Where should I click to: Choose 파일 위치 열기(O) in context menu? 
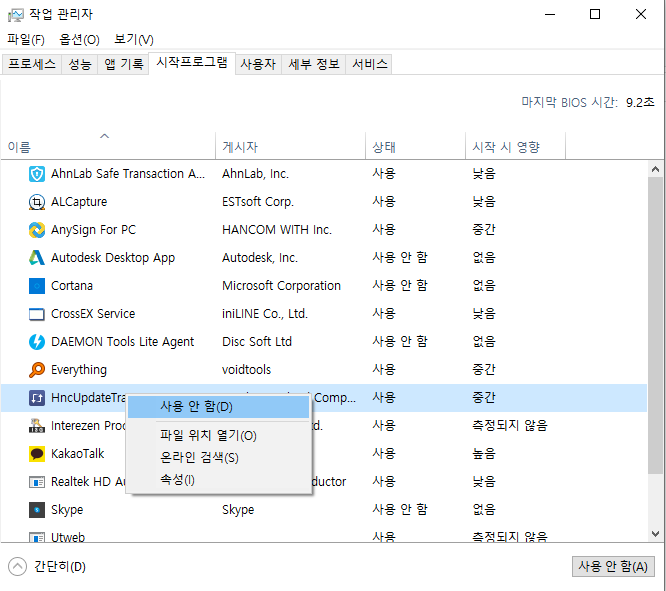pos(218,435)
